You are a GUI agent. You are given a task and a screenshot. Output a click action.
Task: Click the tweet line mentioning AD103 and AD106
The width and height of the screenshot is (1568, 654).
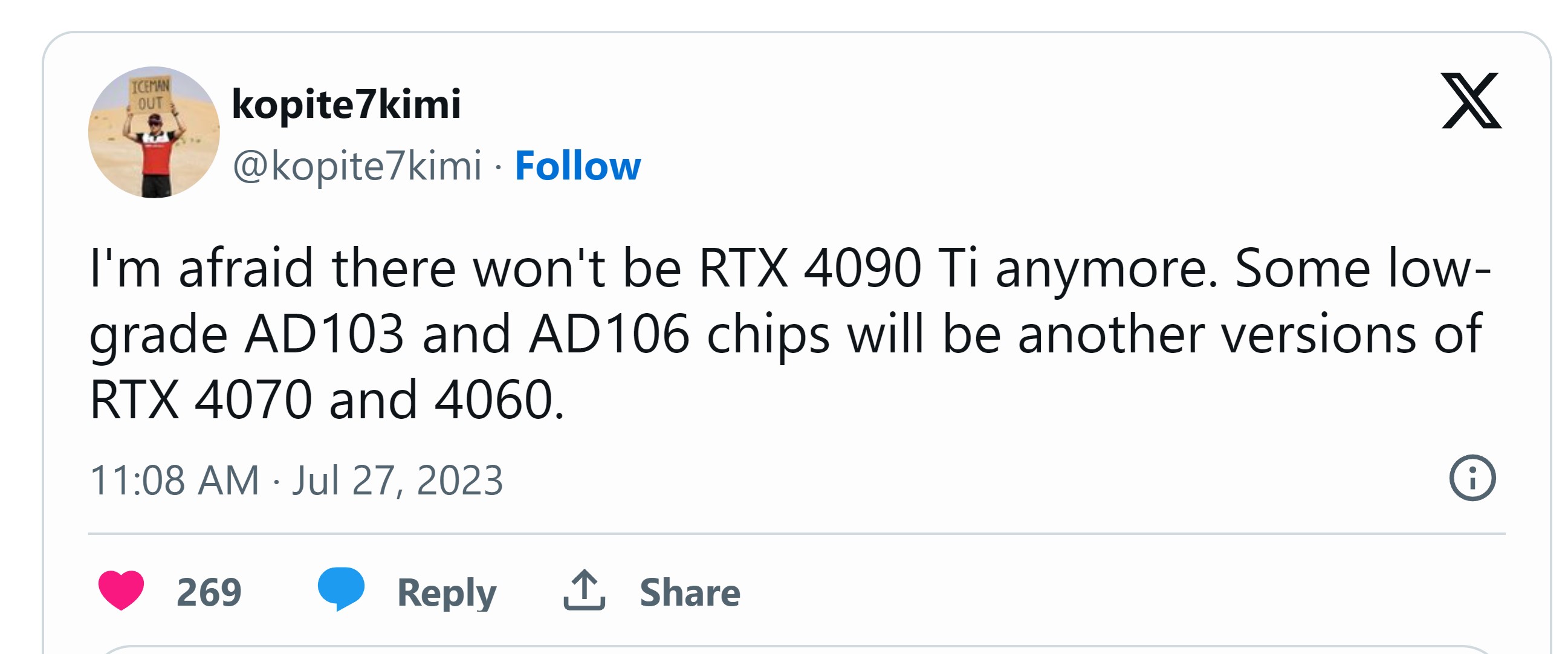[785, 334]
